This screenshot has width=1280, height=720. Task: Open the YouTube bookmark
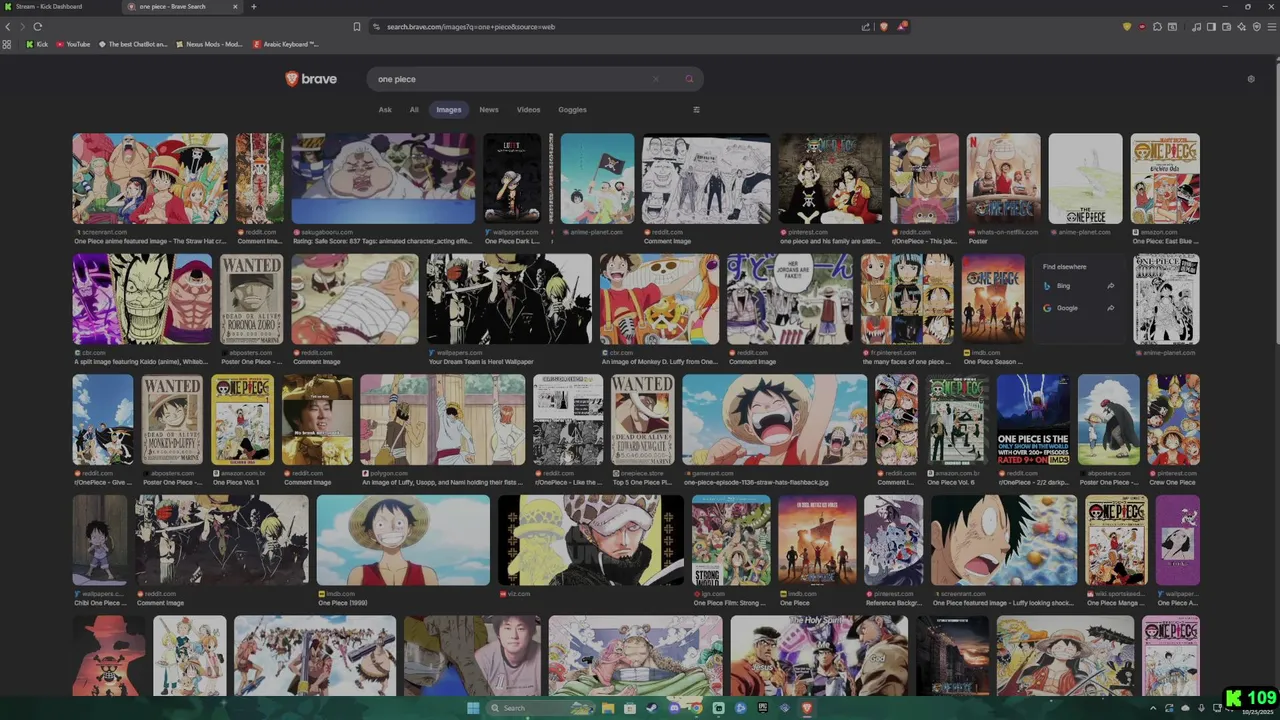point(73,44)
